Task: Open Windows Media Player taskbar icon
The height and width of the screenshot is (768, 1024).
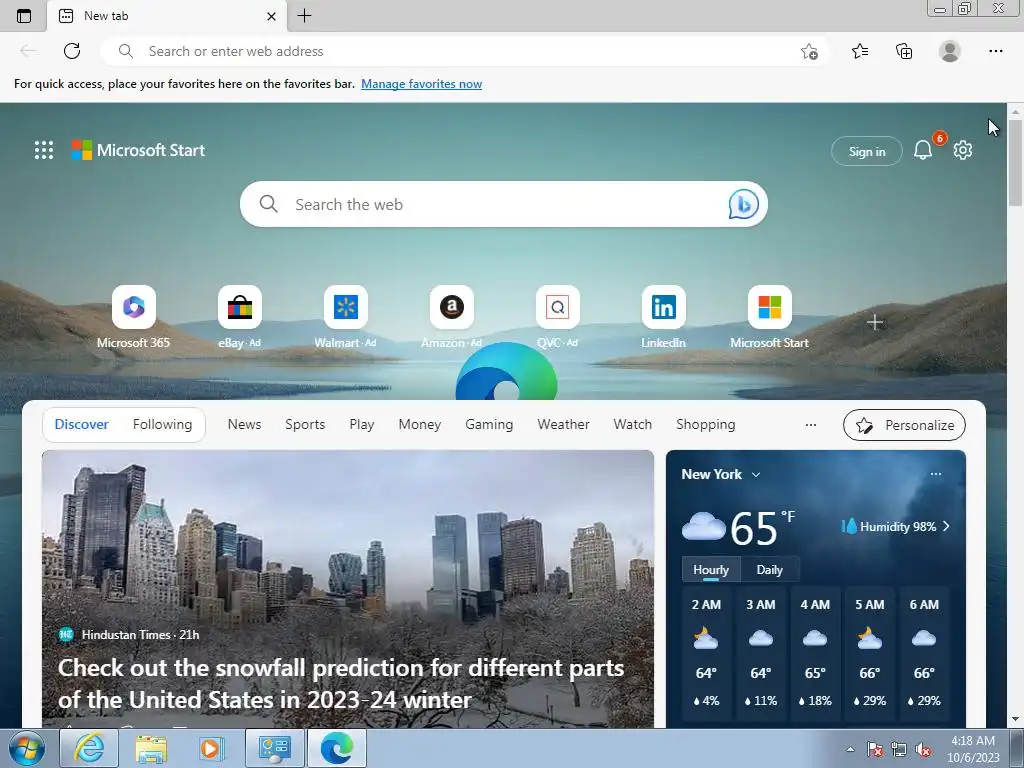Action: pyautogui.click(x=212, y=748)
